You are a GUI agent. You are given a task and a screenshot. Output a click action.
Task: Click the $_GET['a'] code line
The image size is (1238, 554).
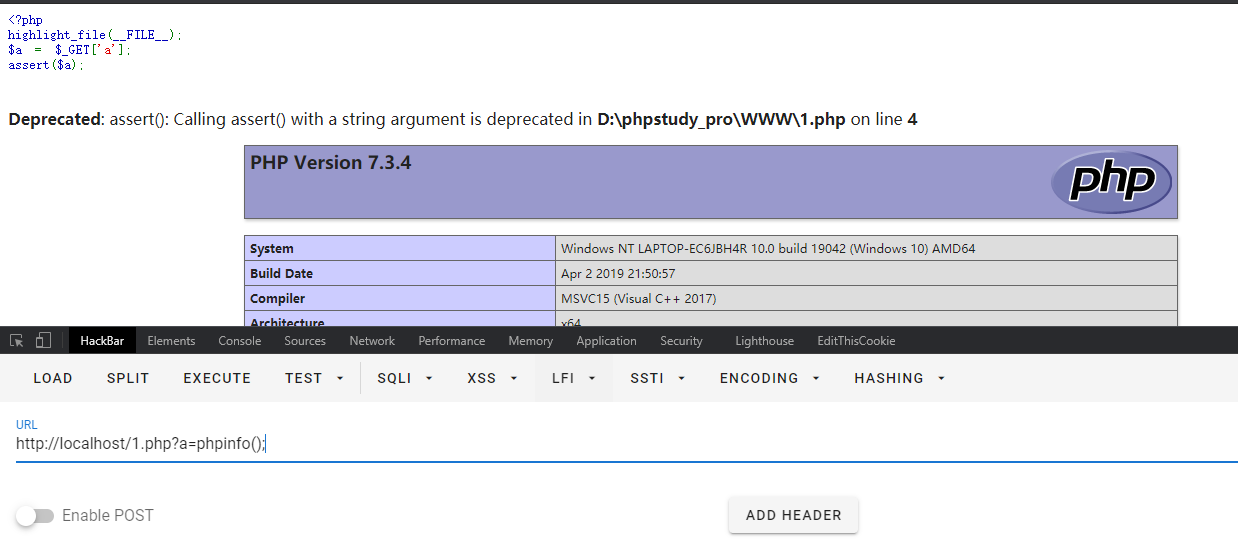click(x=69, y=49)
